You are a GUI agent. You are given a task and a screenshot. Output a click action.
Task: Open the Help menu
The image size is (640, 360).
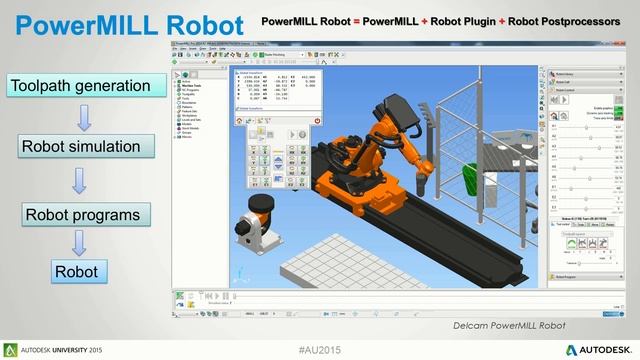[222, 49]
